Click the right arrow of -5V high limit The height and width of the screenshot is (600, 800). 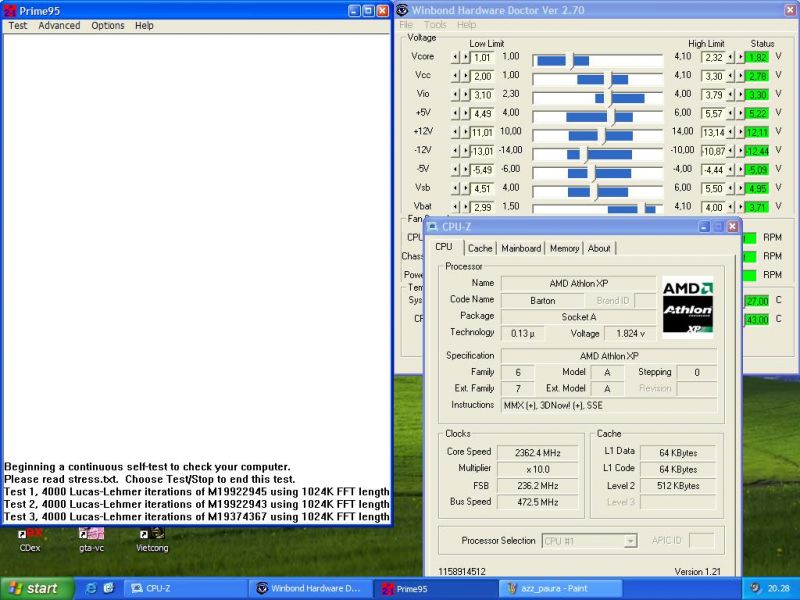(740, 170)
